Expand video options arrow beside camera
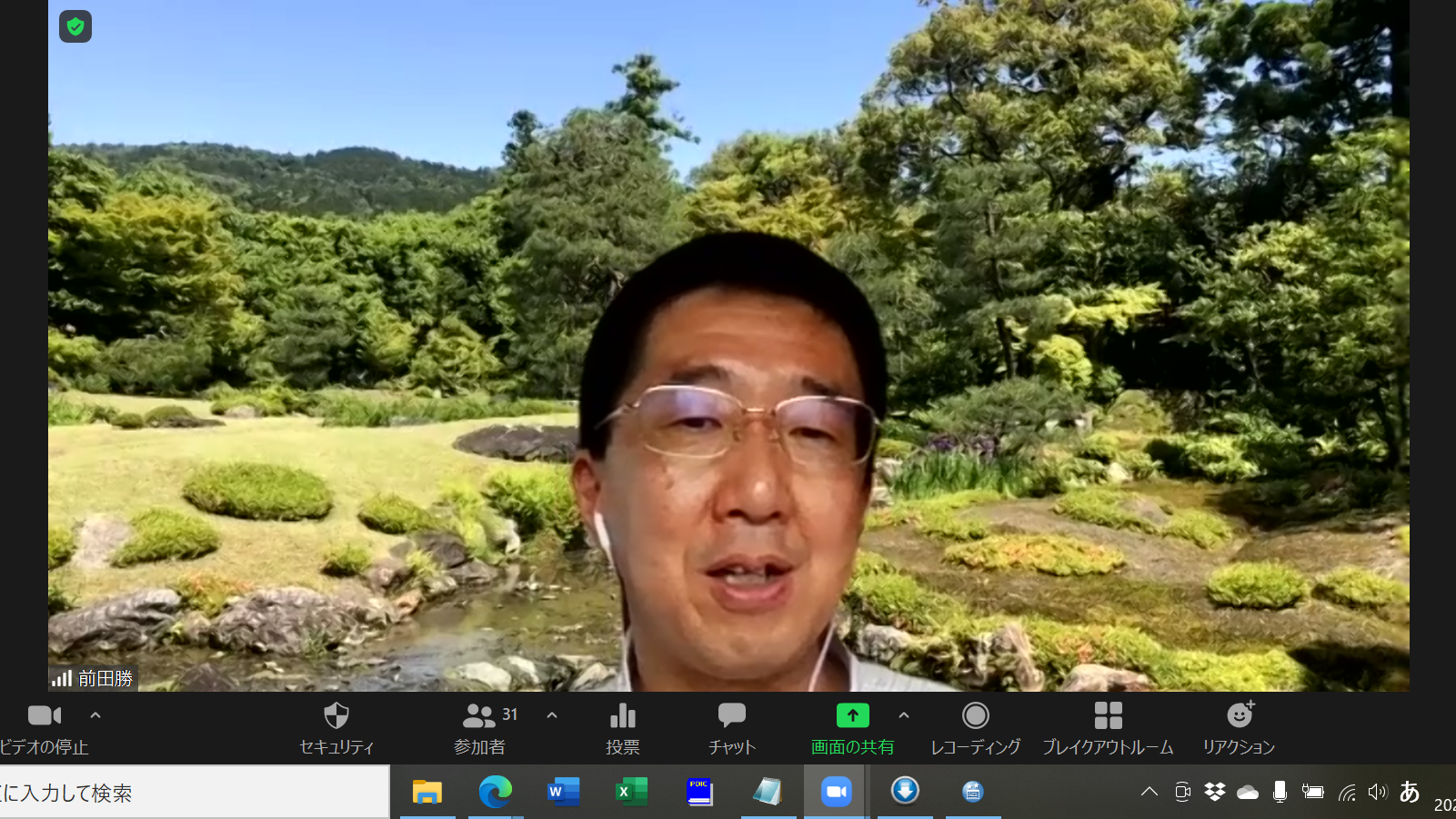The image size is (1456, 819). (x=95, y=716)
